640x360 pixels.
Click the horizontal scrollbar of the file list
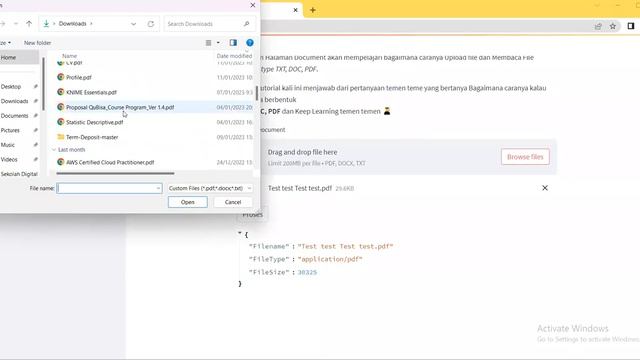[115, 173]
